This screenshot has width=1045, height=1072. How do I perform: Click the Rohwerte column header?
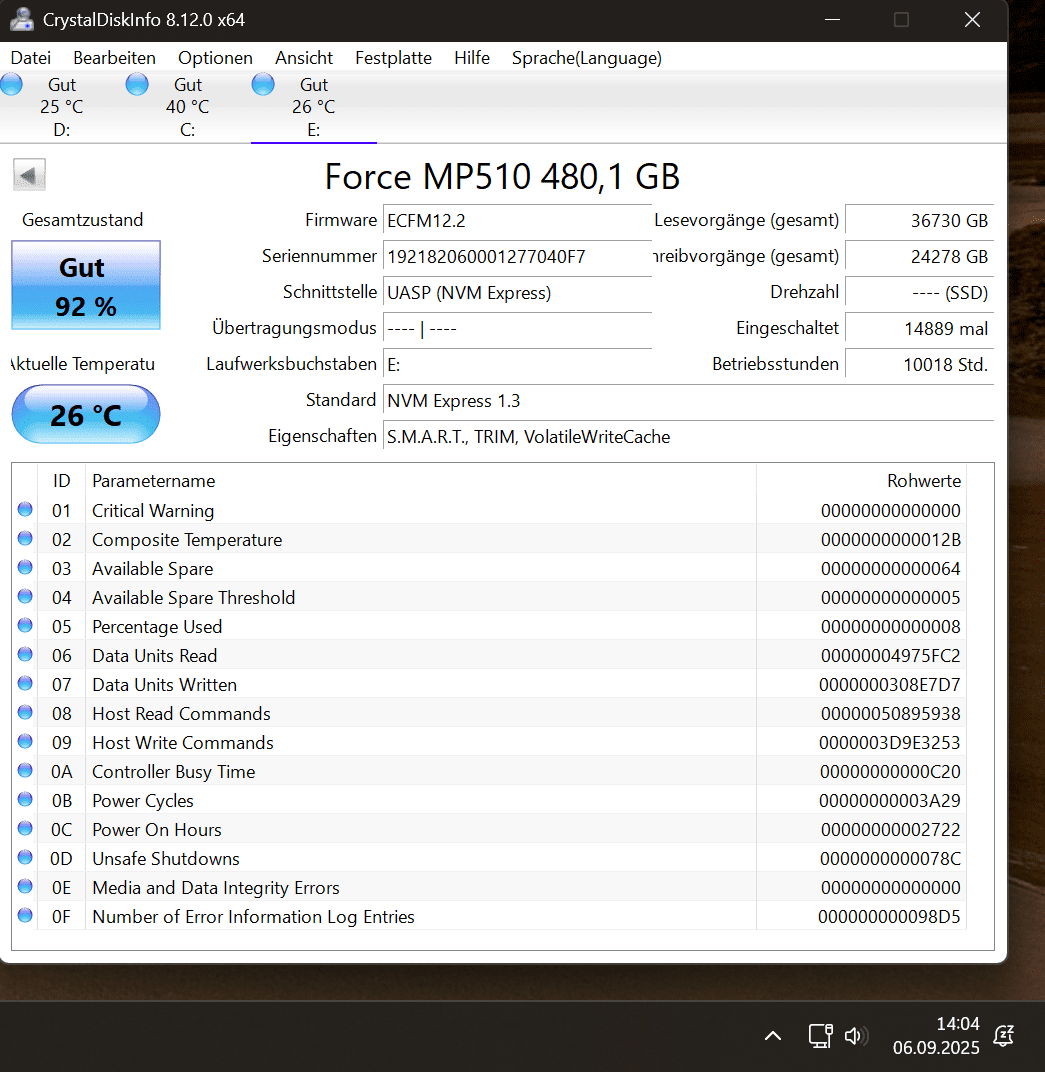point(861,481)
